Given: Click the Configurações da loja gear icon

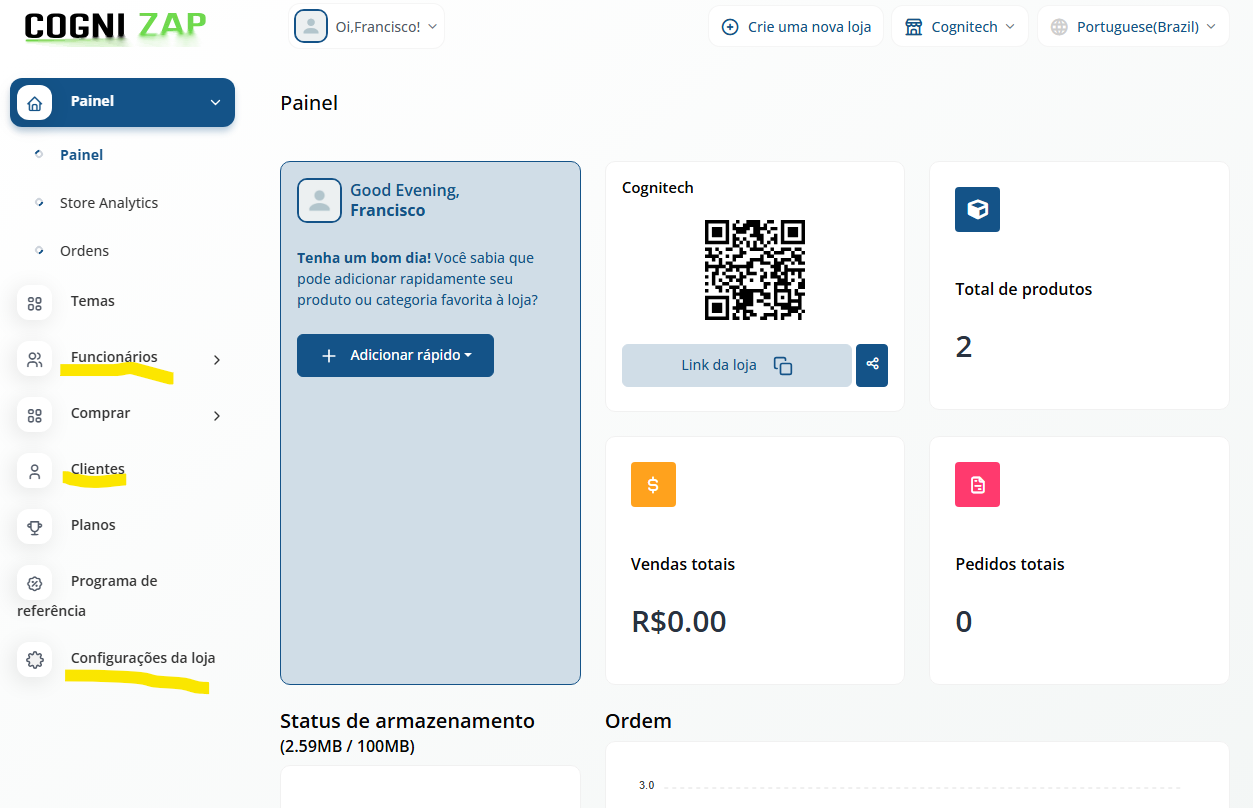Looking at the screenshot, I should 35,660.
